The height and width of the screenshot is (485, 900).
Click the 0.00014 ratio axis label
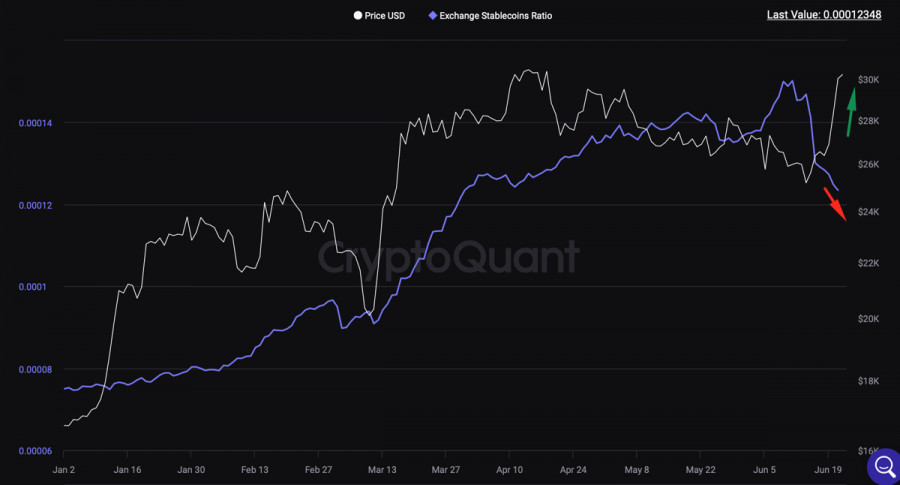pos(36,123)
